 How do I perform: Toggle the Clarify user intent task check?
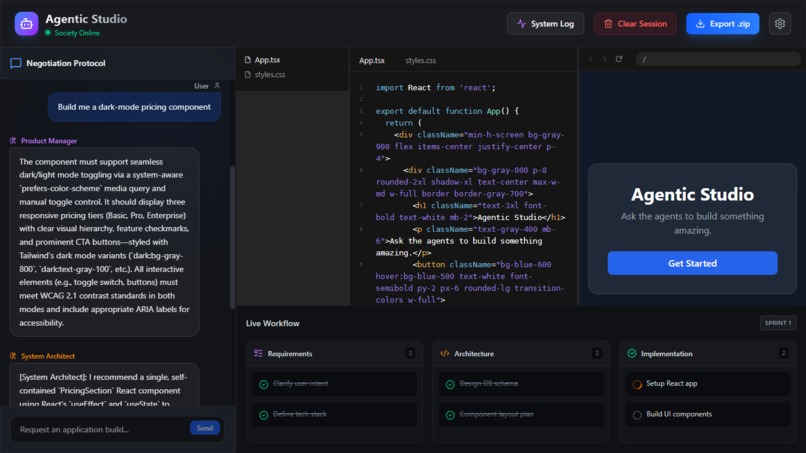point(264,384)
